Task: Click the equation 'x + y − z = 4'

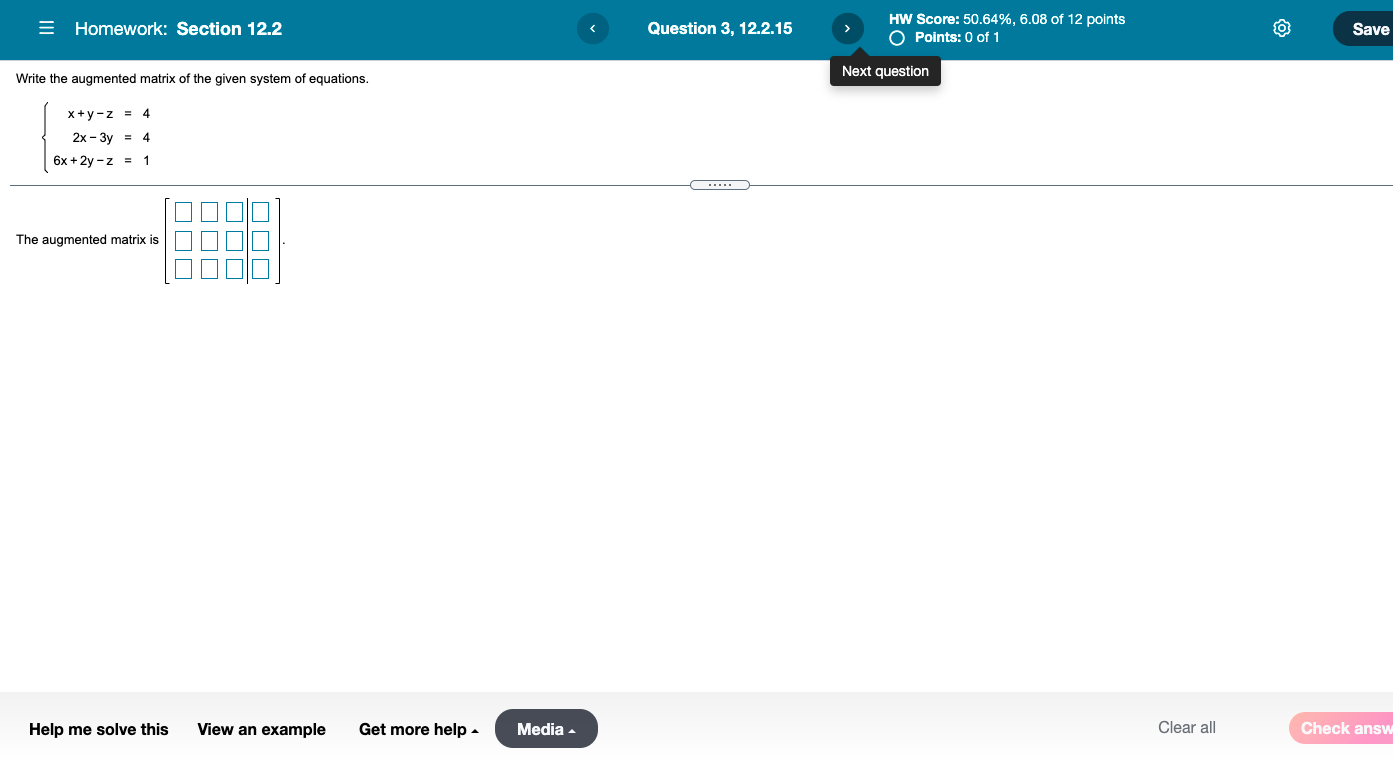Action: (x=108, y=114)
